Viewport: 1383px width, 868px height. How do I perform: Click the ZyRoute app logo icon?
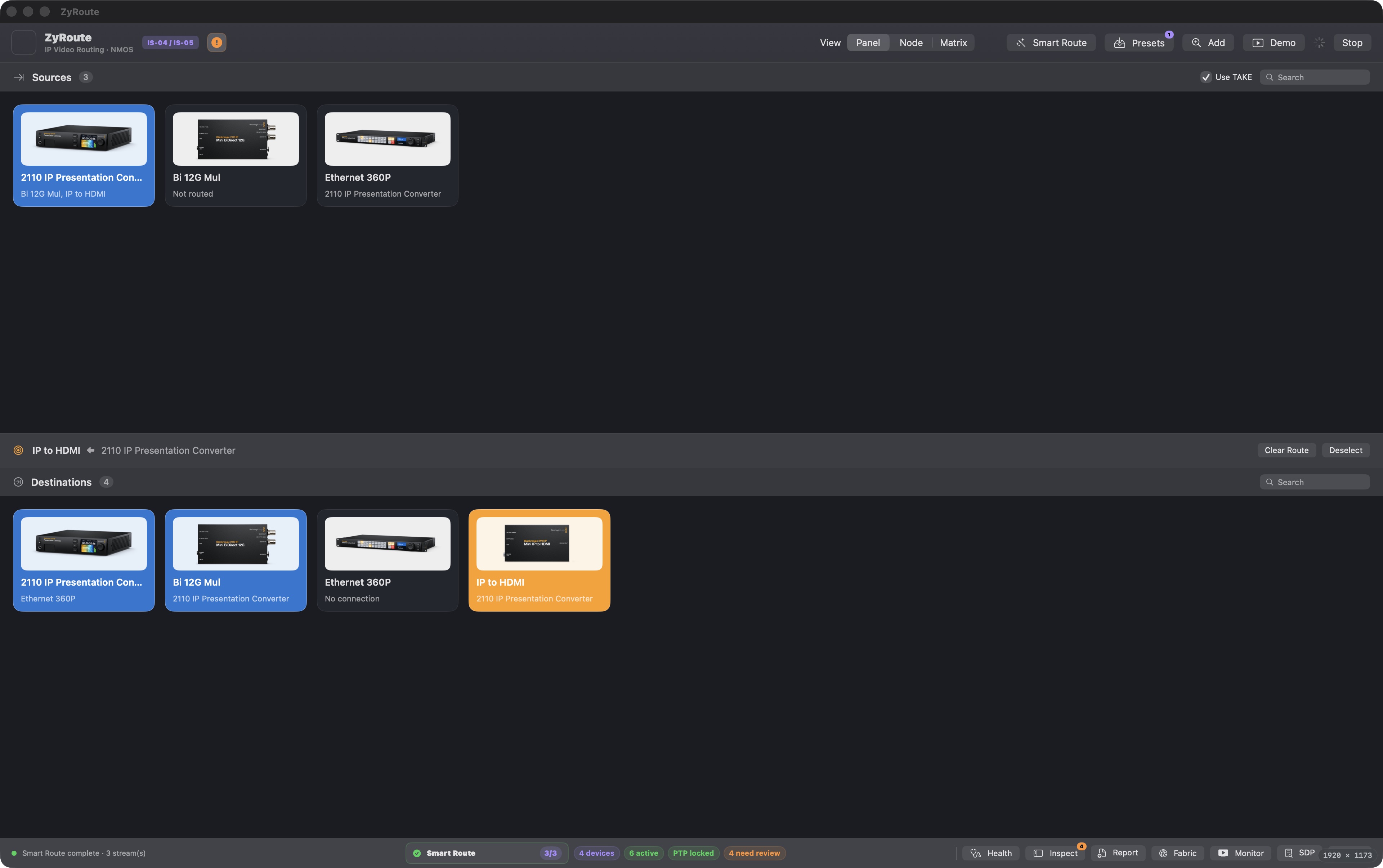23,42
